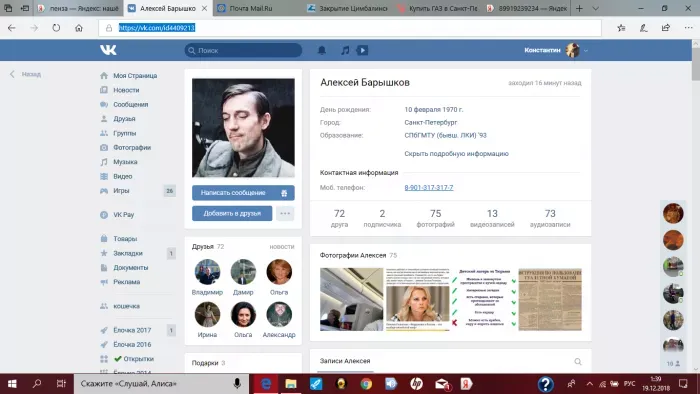This screenshot has height=394, width=700.
Task: Open the notifications bell icon
Action: (321, 50)
